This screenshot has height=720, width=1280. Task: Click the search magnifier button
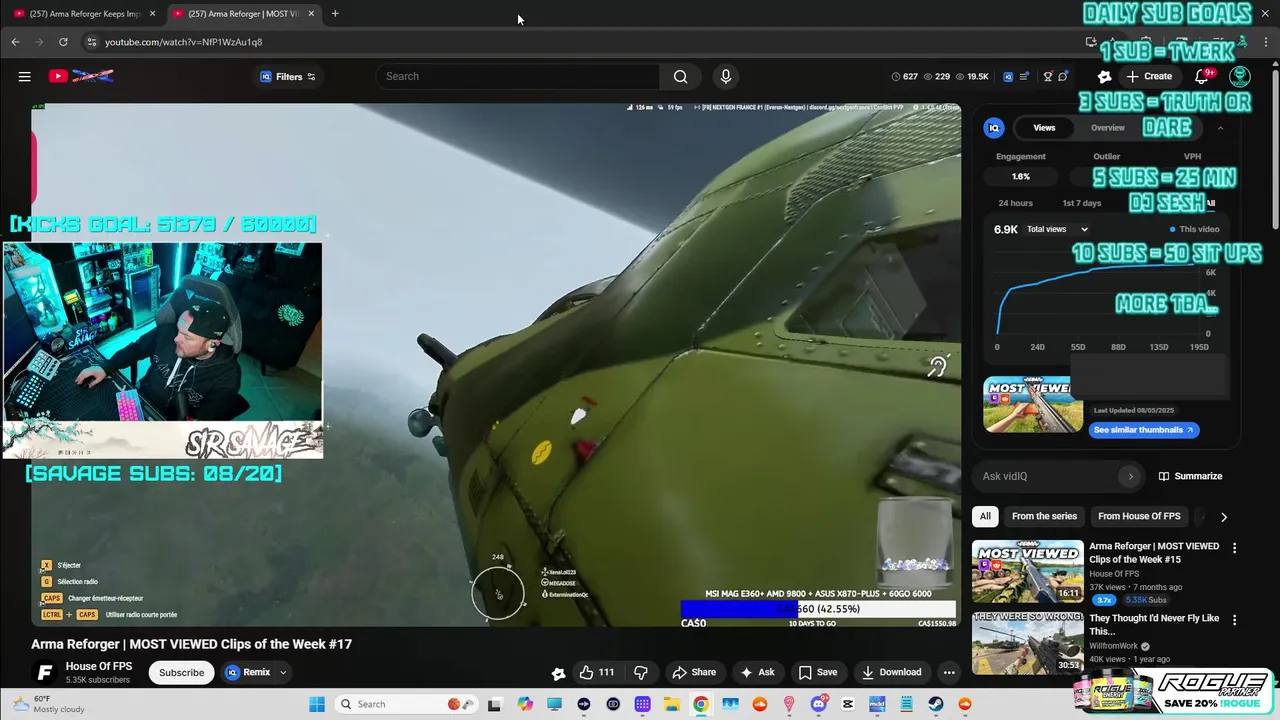pos(680,76)
